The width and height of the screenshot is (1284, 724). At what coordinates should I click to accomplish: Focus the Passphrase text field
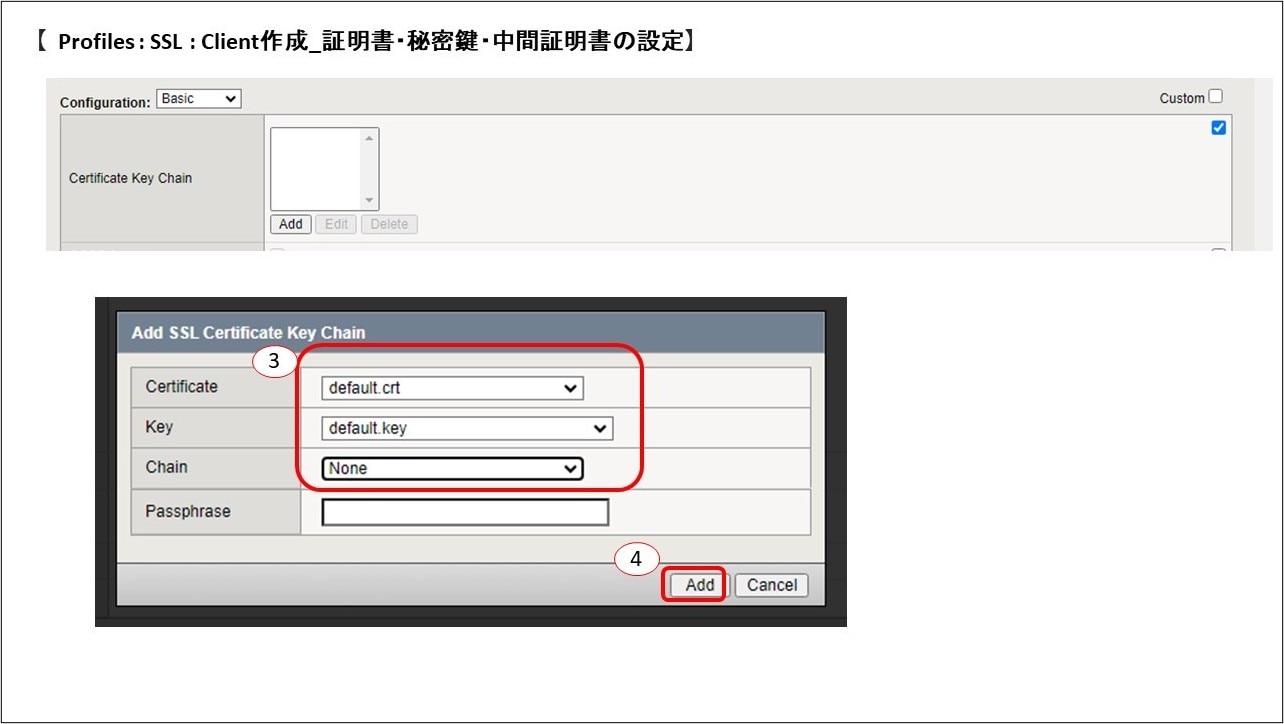tap(465, 512)
